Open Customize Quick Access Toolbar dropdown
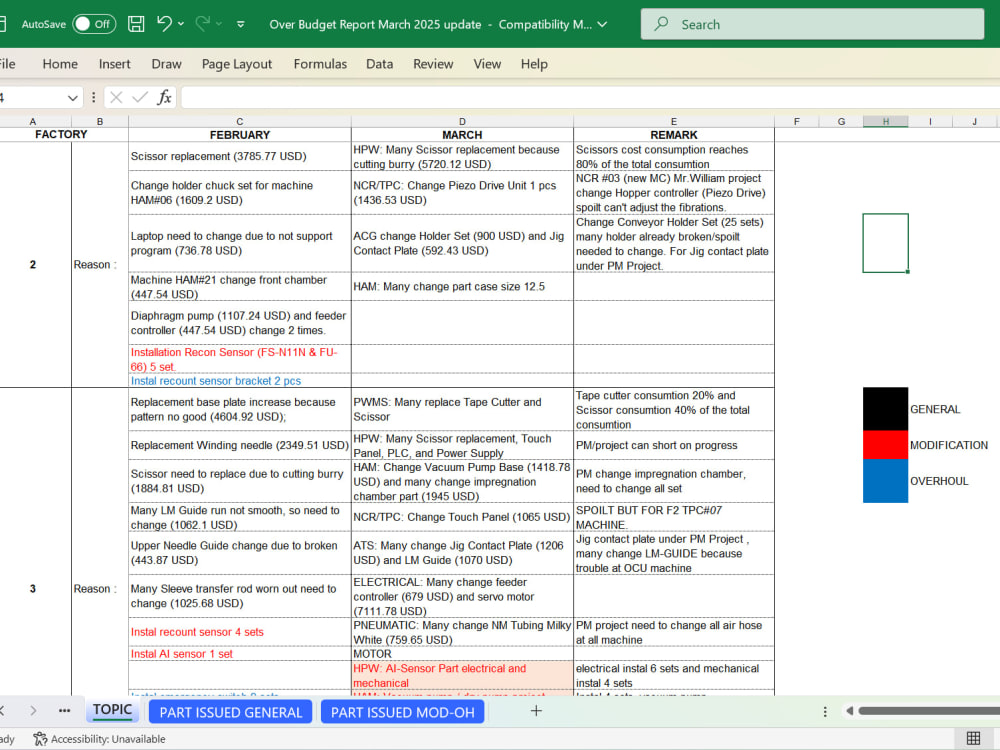 240,24
